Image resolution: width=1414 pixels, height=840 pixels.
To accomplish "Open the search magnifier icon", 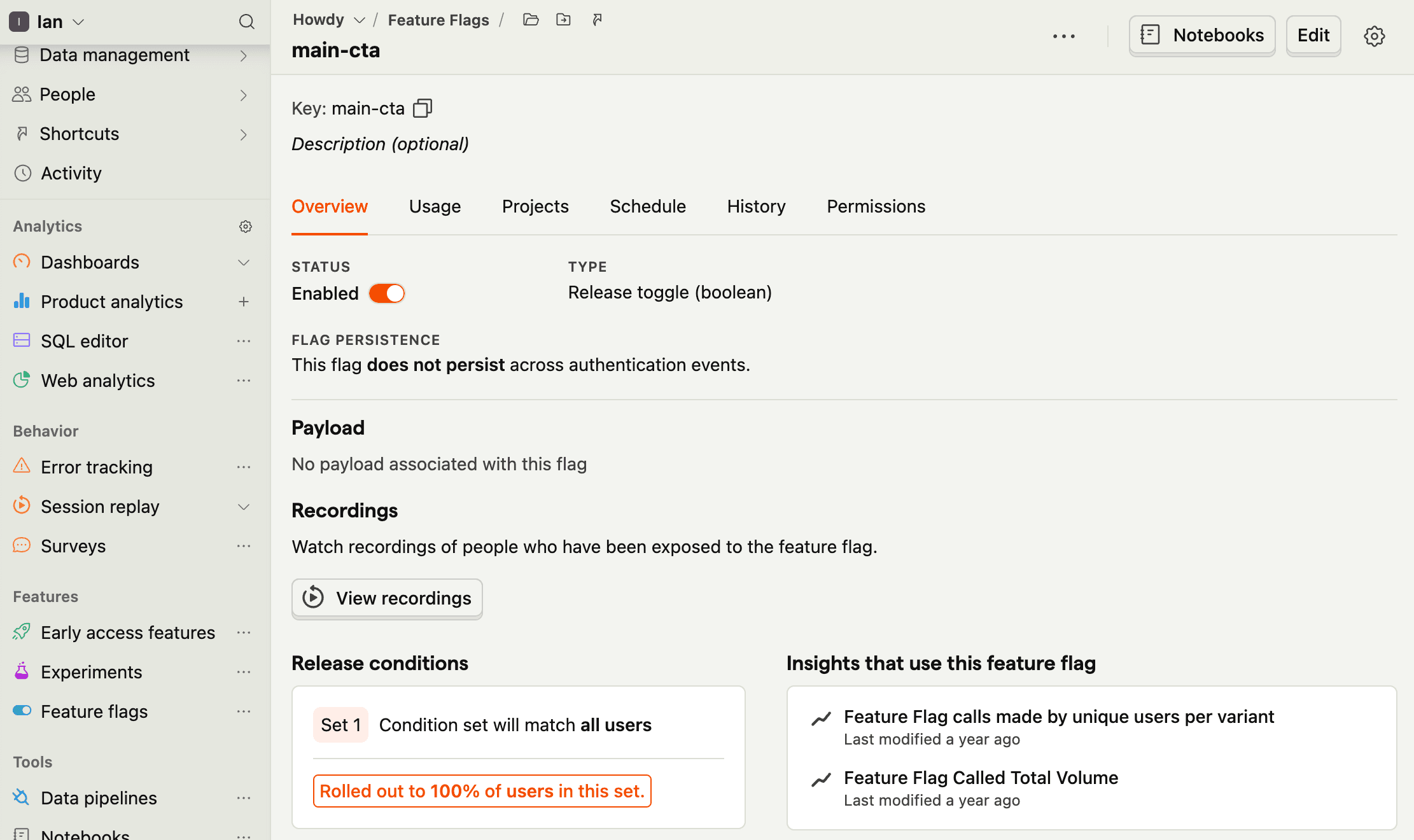I will pos(246,22).
